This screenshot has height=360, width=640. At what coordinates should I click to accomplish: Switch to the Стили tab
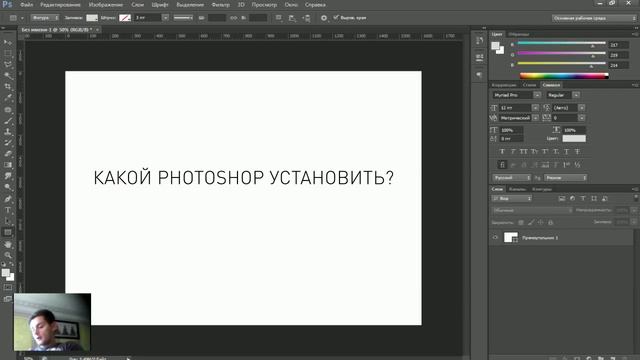point(529,85)
